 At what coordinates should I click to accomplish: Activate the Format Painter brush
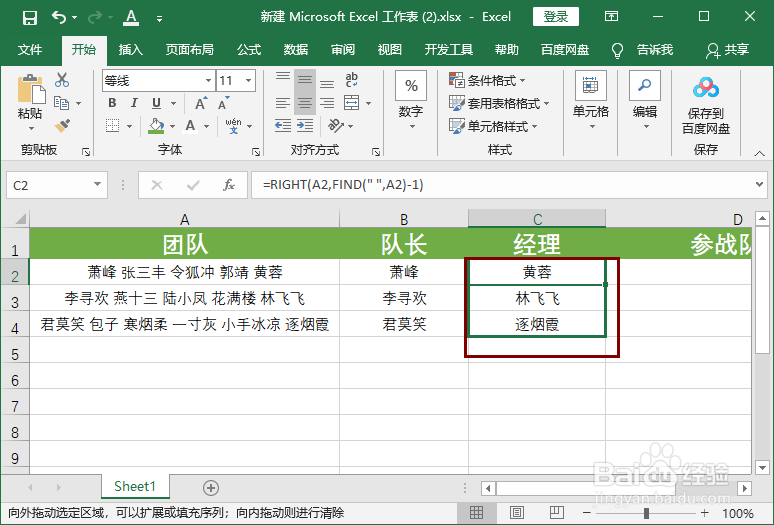pyautogui.click(x=62, y=126)
